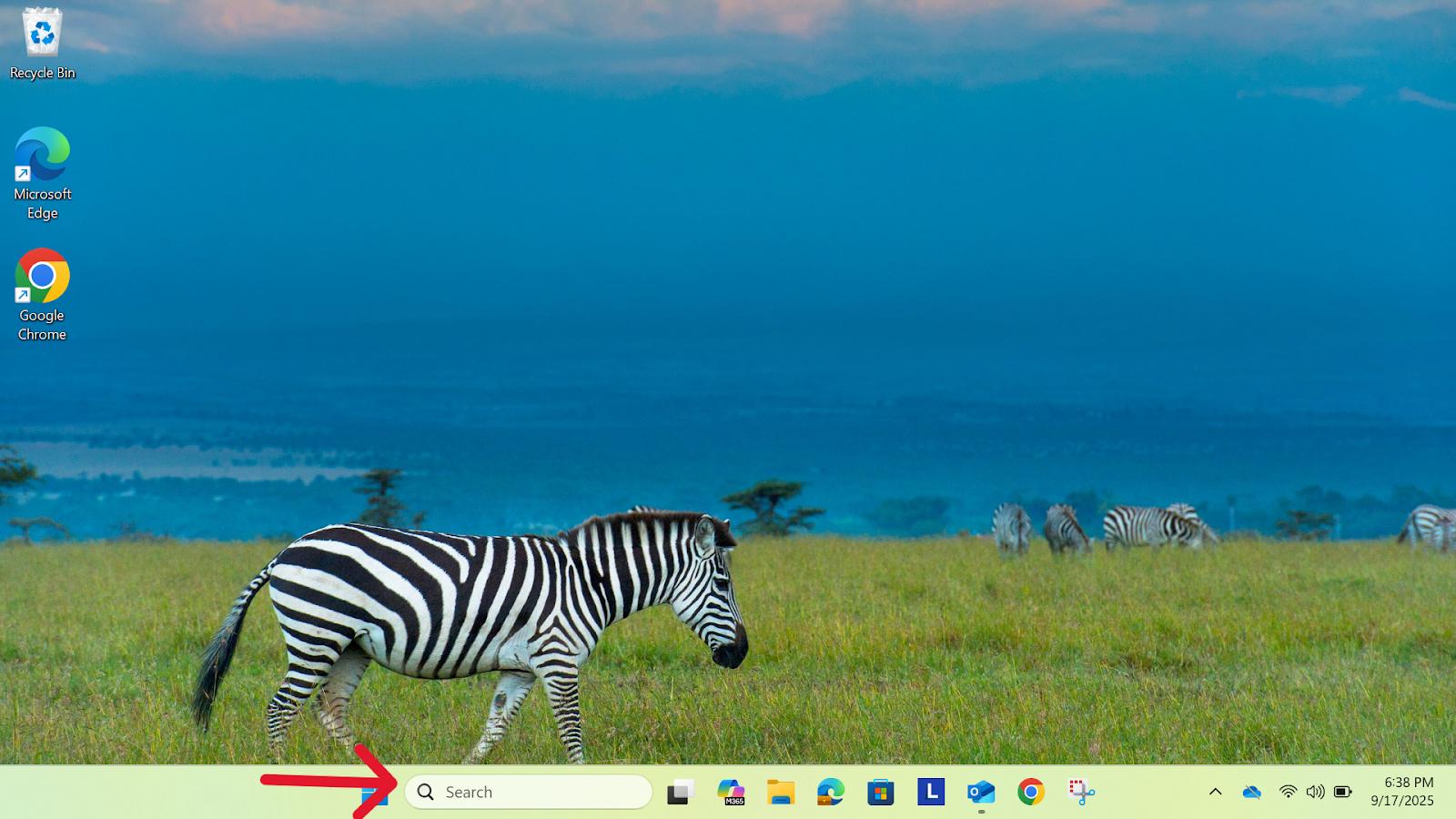Screen dimensions: 1456x819
Task: Expand the hidden icons tray chevron
Action: click(1215, 792)
